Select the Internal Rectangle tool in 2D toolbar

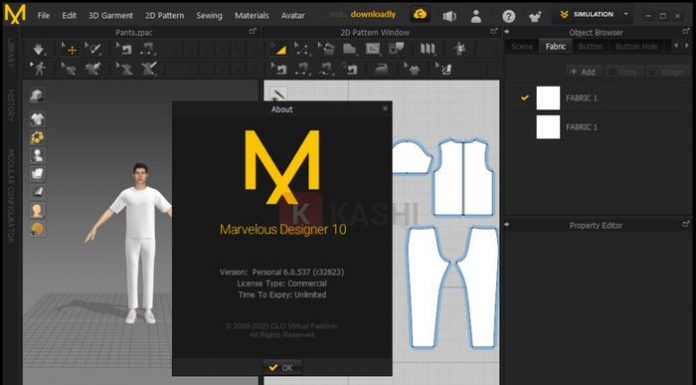coord(372,49)
